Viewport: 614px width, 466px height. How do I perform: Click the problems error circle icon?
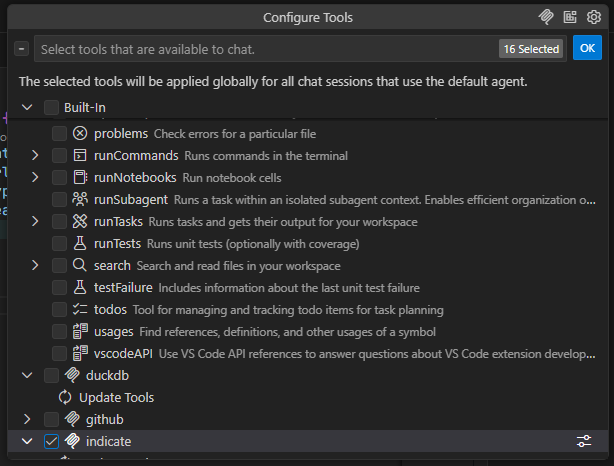click(x=80, y=134)
